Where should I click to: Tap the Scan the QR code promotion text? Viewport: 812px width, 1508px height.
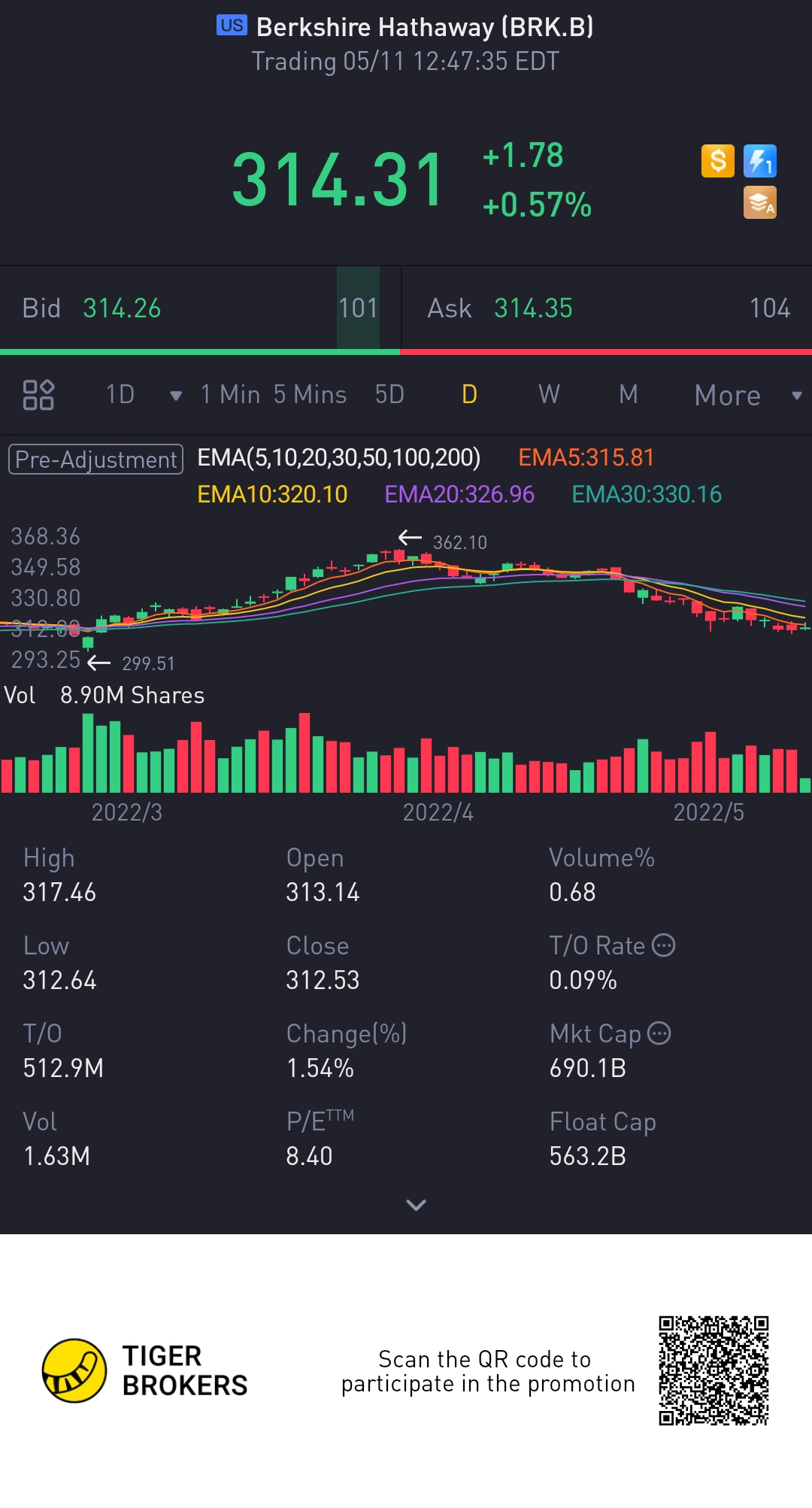[x=488, y=1371]
